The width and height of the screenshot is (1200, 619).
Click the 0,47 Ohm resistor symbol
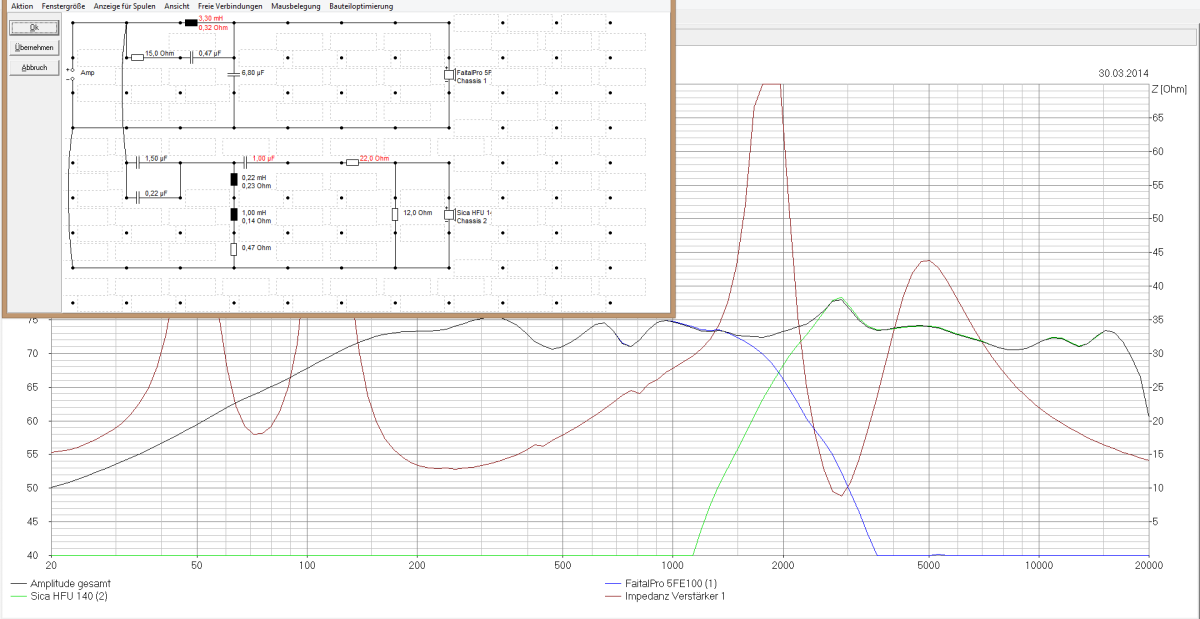click(234, 249)
